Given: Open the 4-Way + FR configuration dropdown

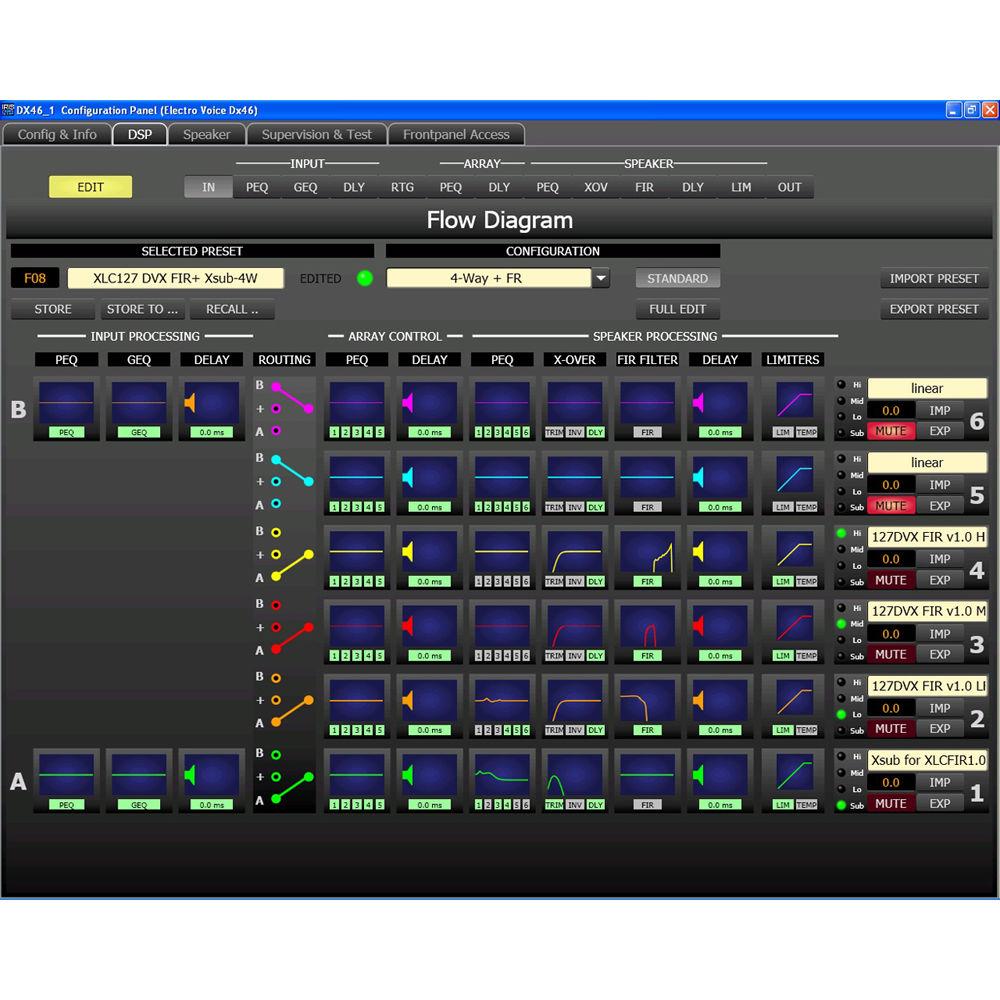Looking at the screenshot, I should tap(600, 278).
